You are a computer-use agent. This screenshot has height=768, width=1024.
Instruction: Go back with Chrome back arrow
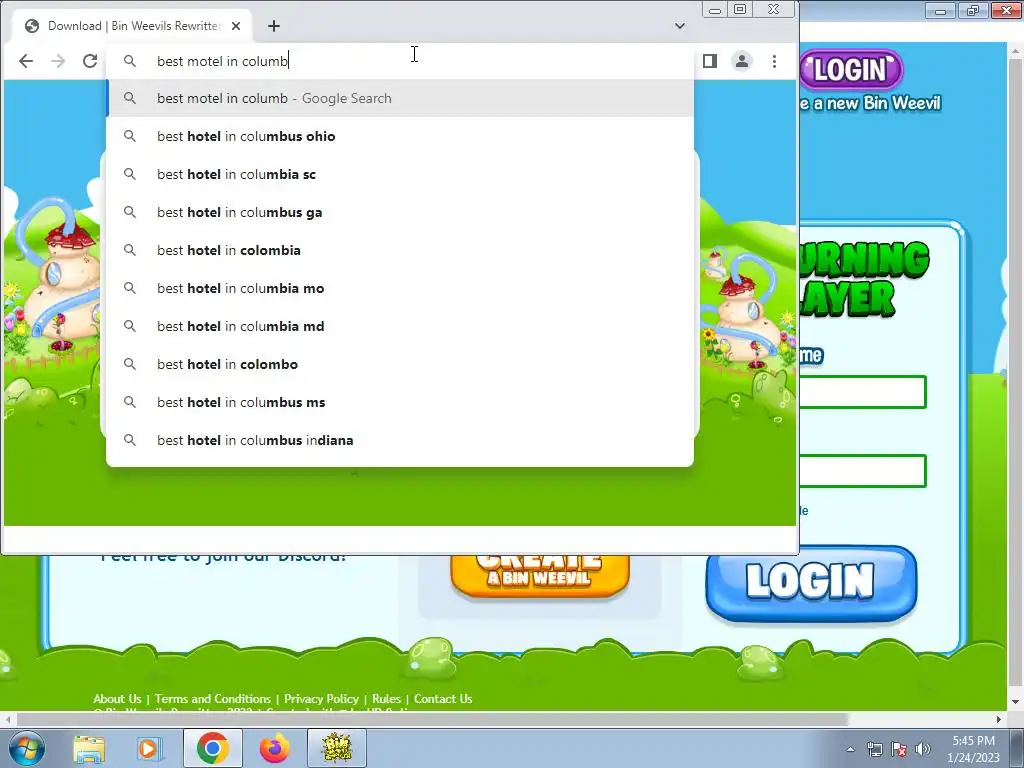tap(25, 61)
